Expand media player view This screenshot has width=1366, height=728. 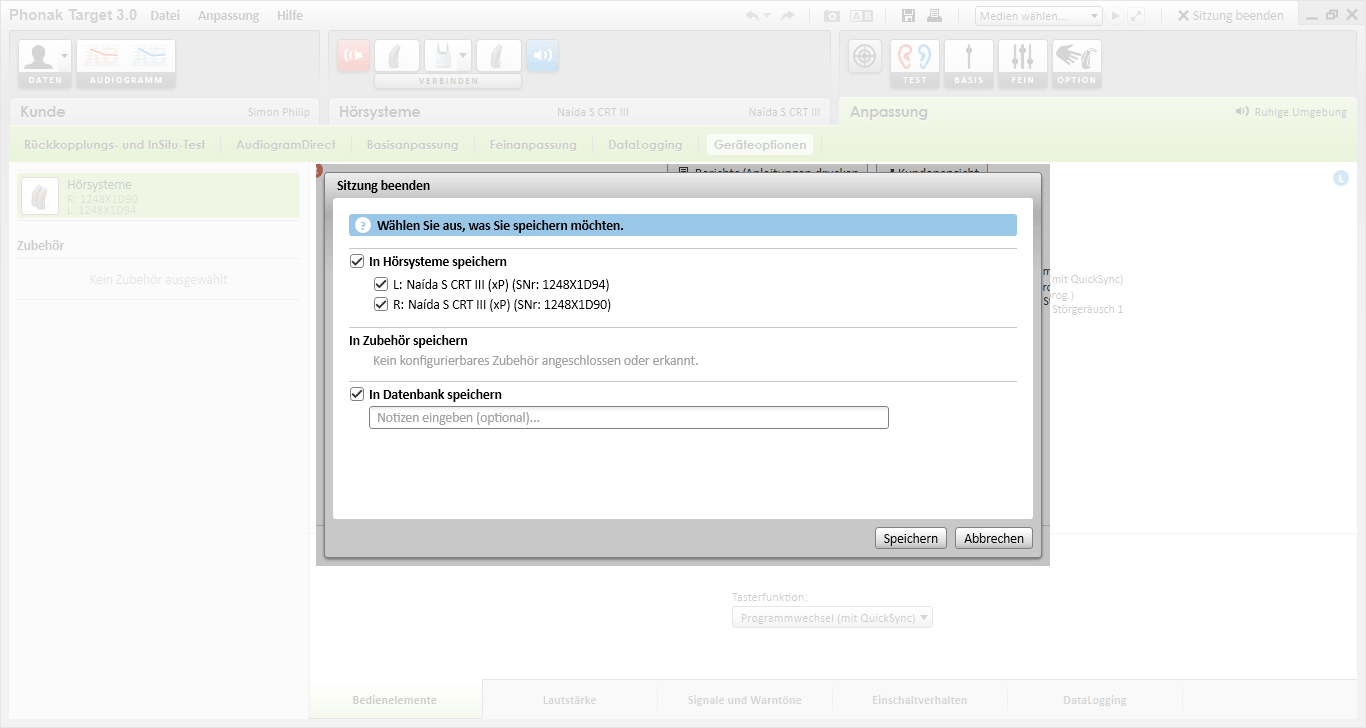pyautogui.click(x=1136, y=15)
